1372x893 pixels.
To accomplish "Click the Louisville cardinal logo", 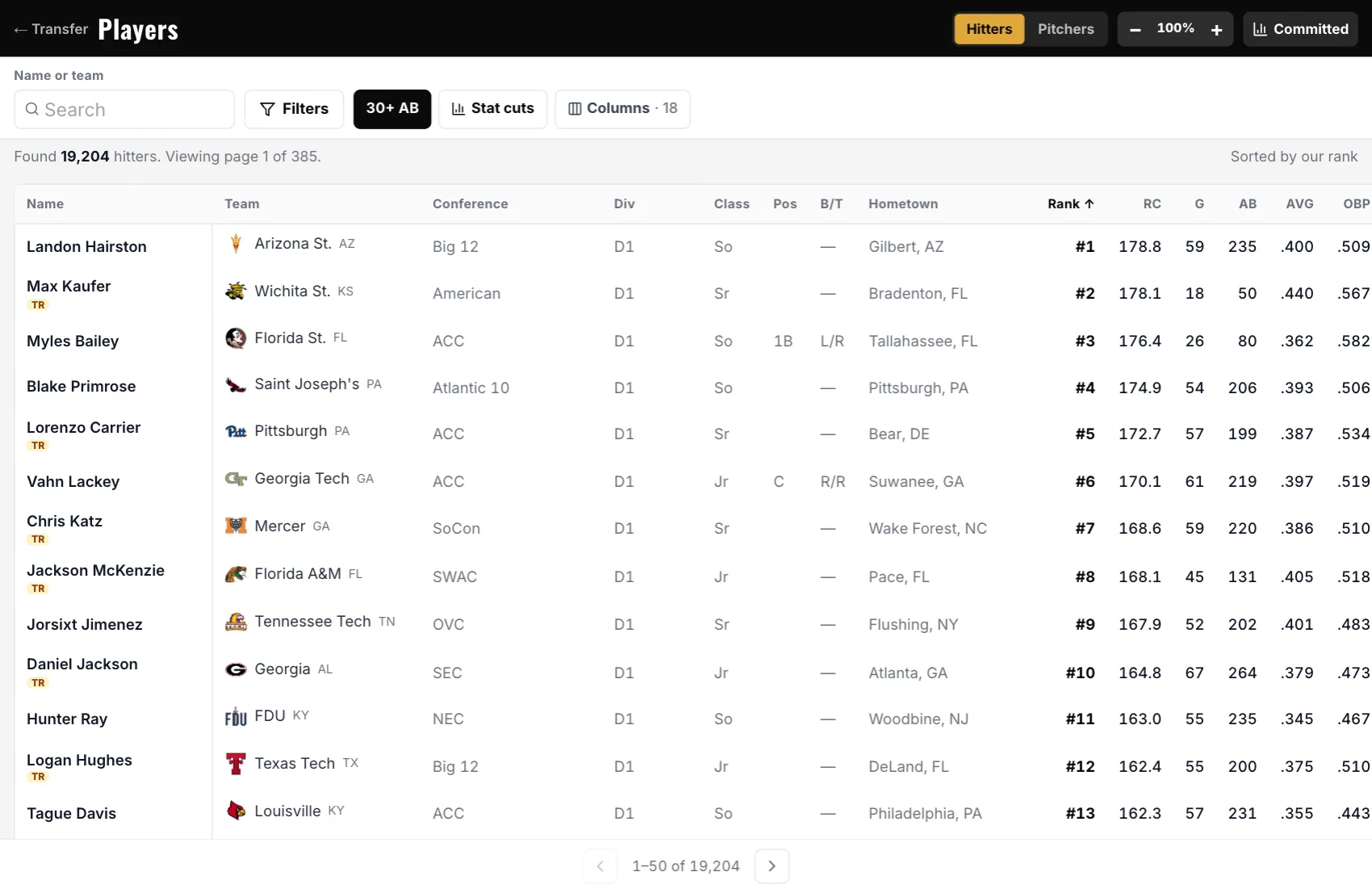I will click(236, 811).
